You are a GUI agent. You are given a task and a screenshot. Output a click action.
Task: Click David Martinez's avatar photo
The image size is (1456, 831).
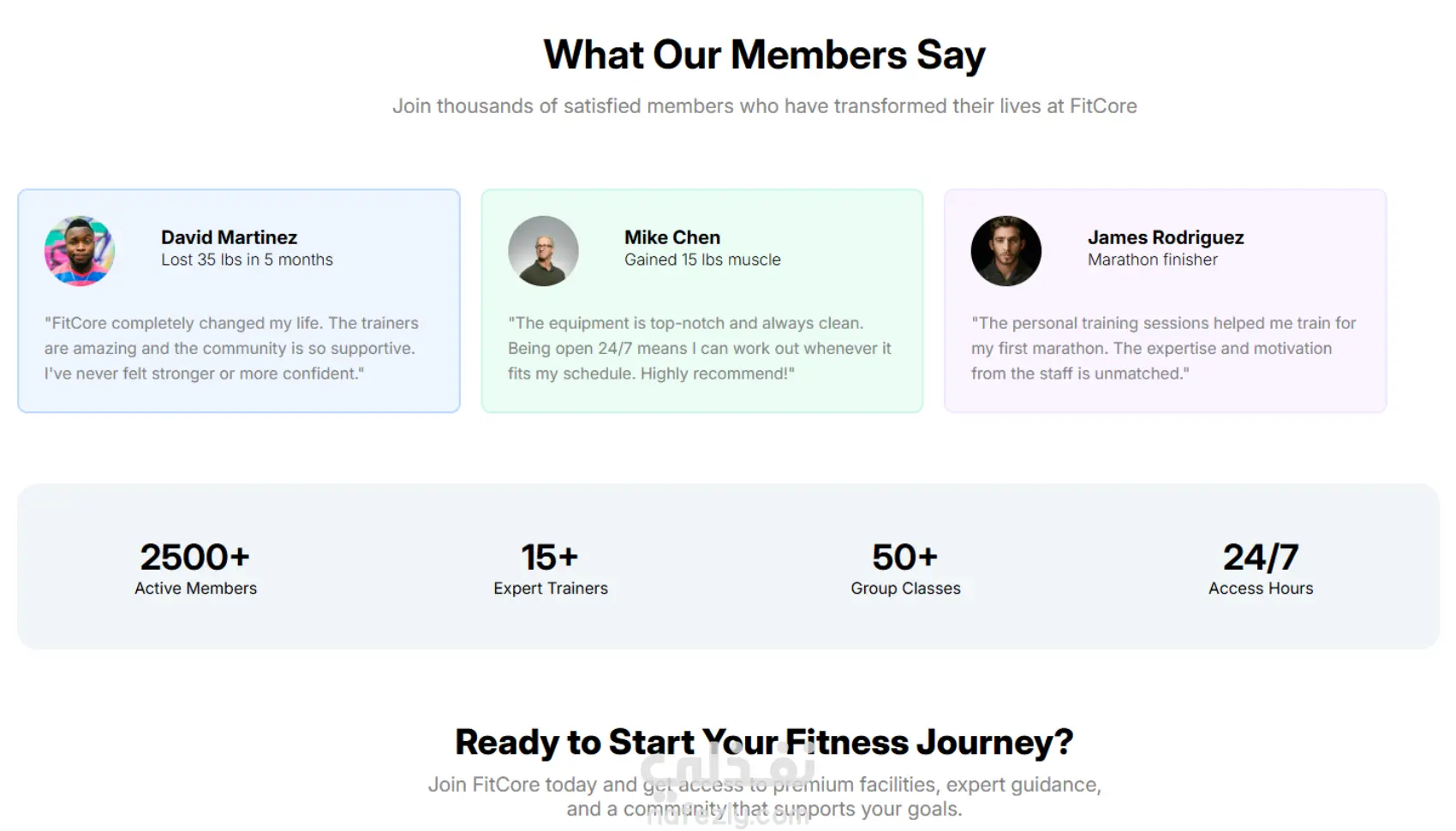pos(80,250)
